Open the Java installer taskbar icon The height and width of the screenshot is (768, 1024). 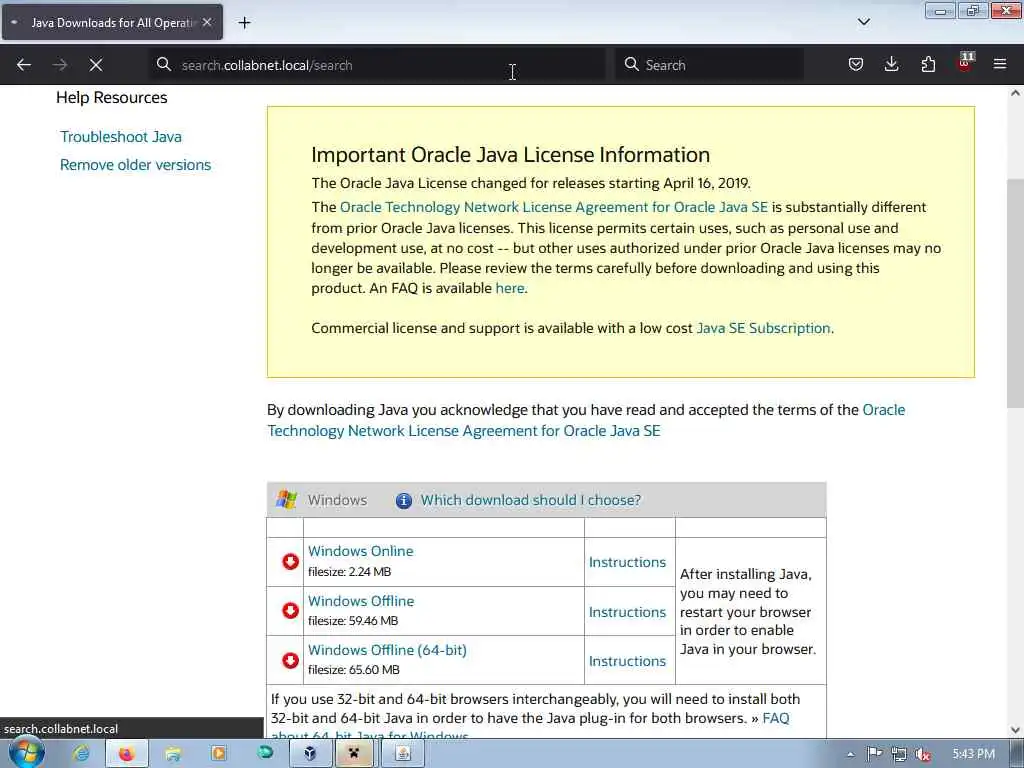coord(403,754)
